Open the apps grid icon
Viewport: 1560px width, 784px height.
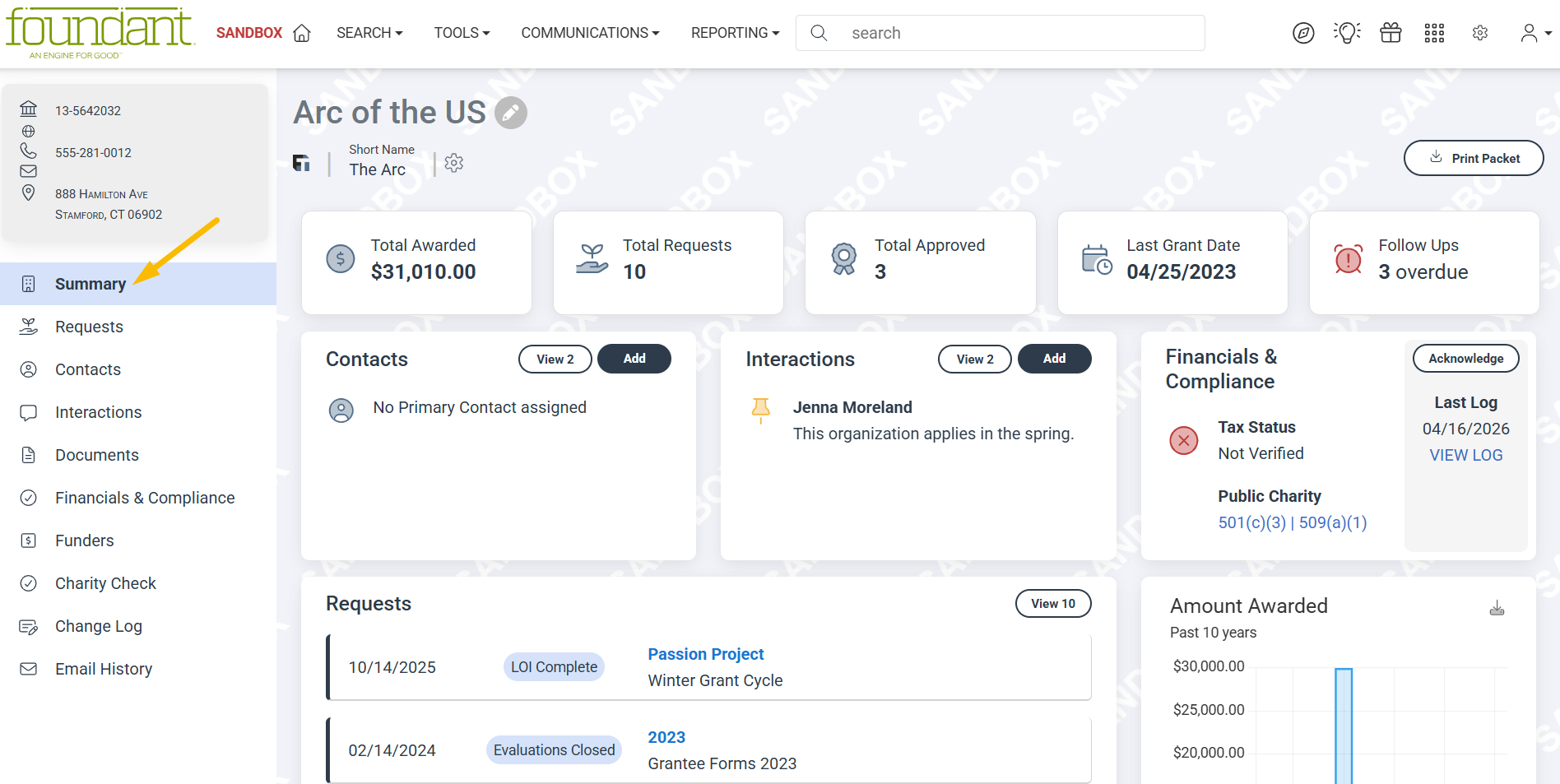1434,33
